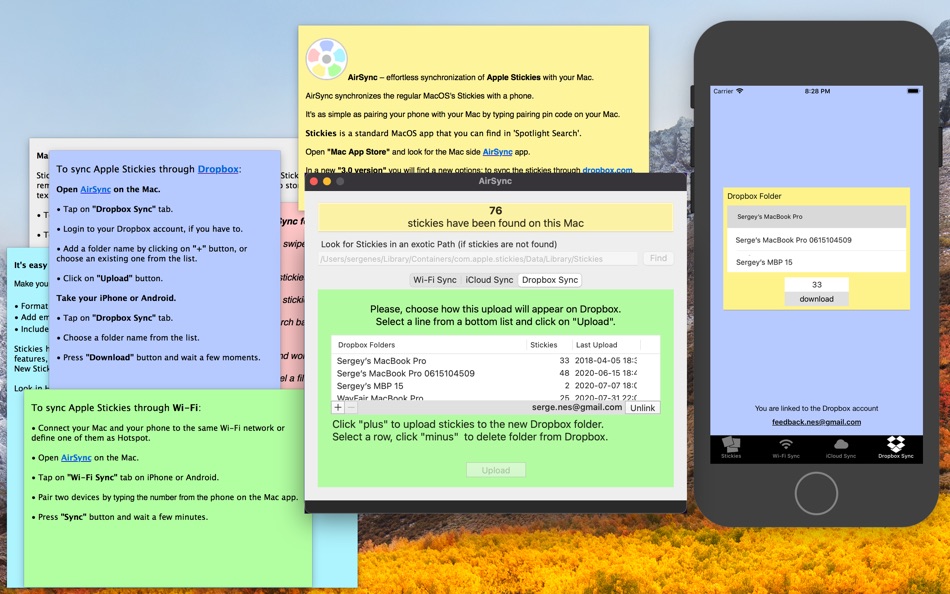Select WayFair MacBook Pro row in table
This screenshot has height=594, width=950.
[x=495, y=397]
